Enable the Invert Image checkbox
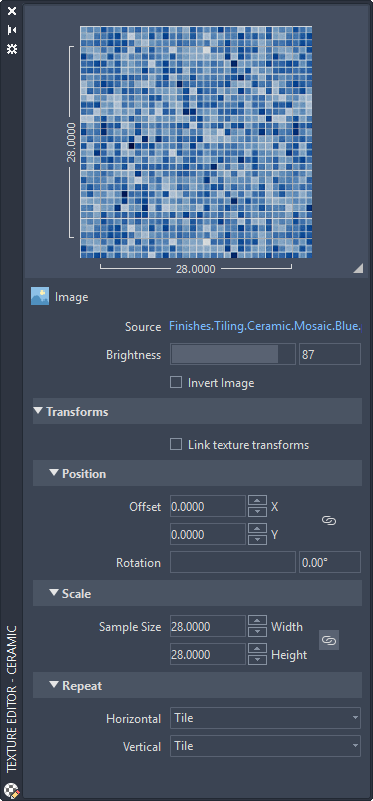373x801 pixels. click(x=176, y=382)
